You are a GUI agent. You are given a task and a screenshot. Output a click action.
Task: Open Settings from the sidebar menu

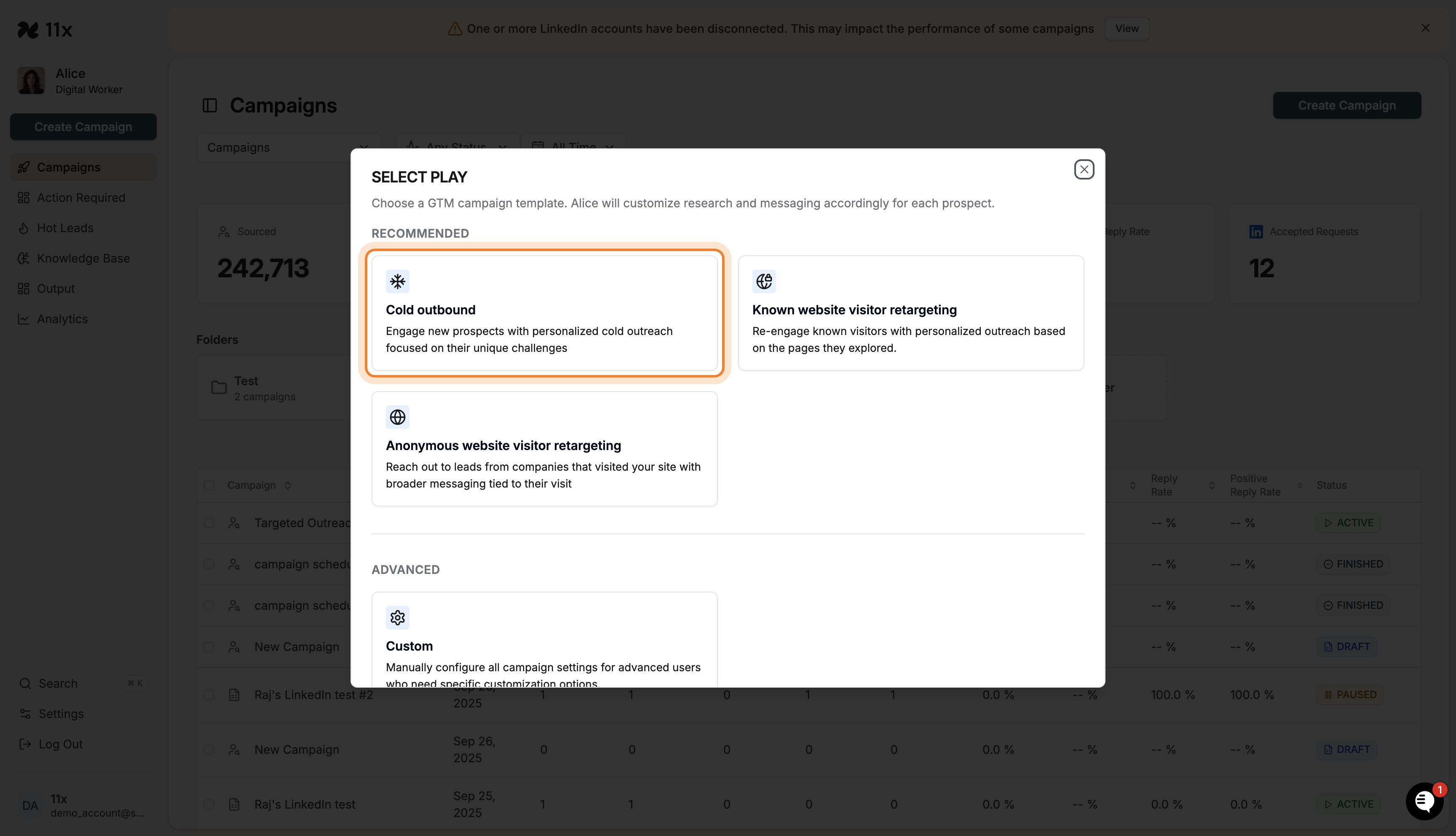61,714
